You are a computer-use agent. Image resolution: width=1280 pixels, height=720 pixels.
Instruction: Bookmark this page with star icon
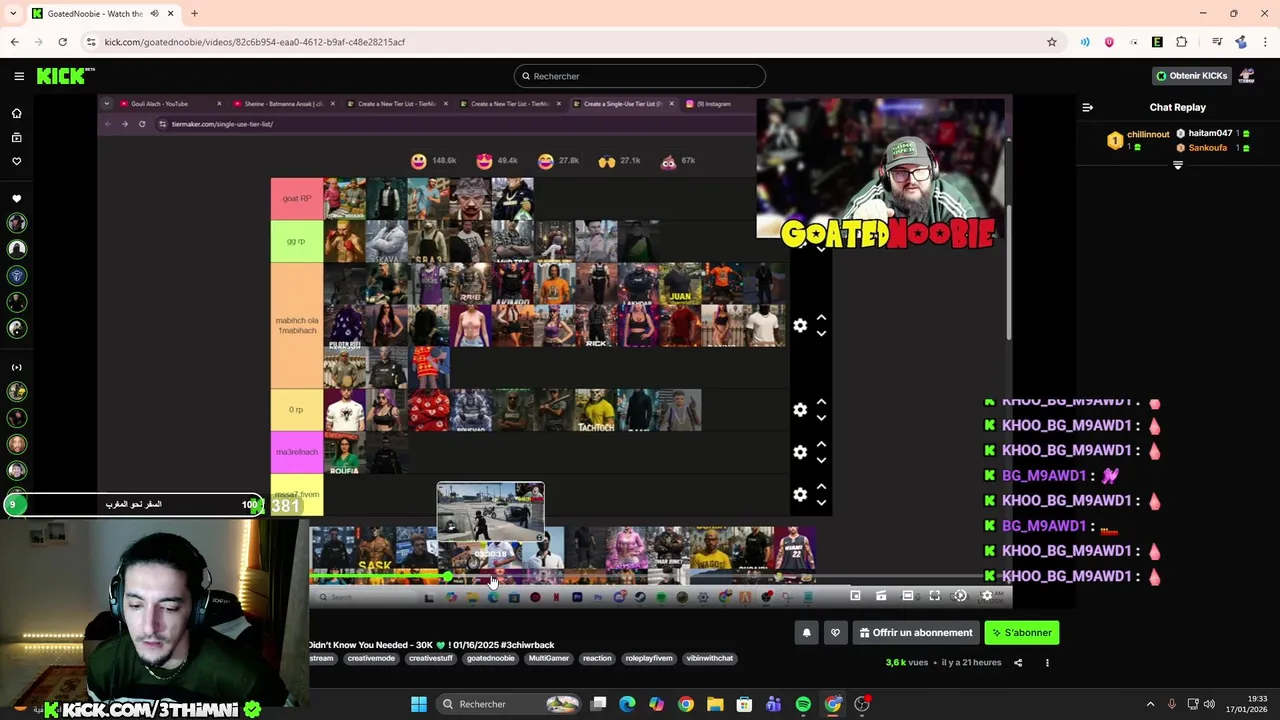click(1051, 42)
